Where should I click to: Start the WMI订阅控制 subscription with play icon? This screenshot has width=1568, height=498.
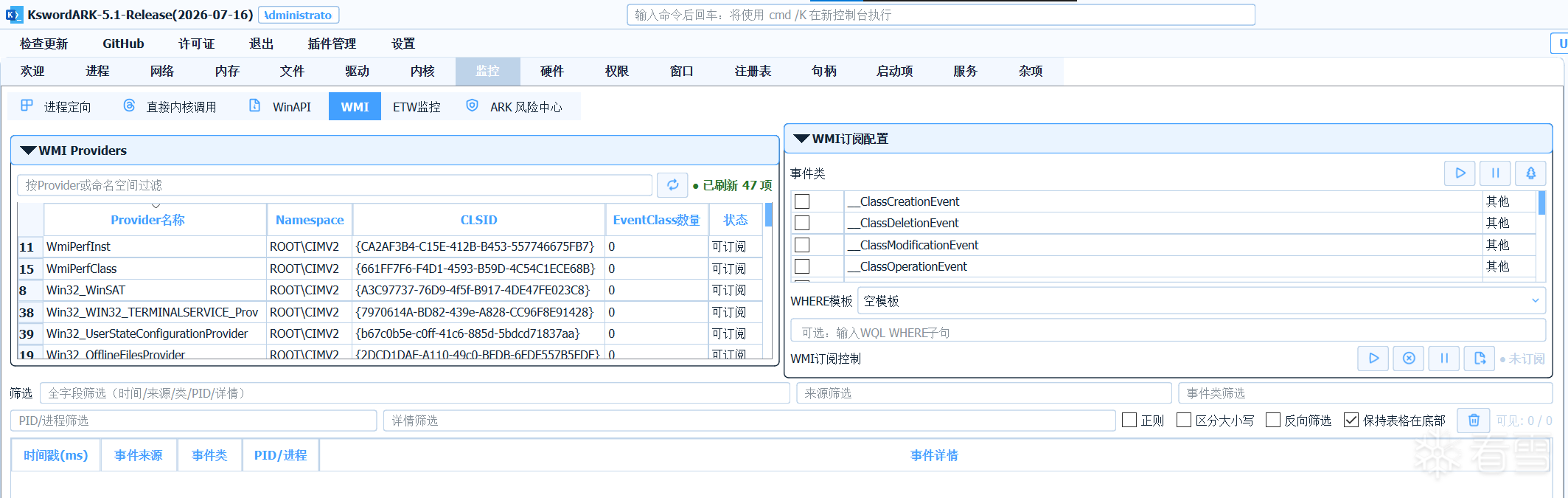coord(1373,359)
